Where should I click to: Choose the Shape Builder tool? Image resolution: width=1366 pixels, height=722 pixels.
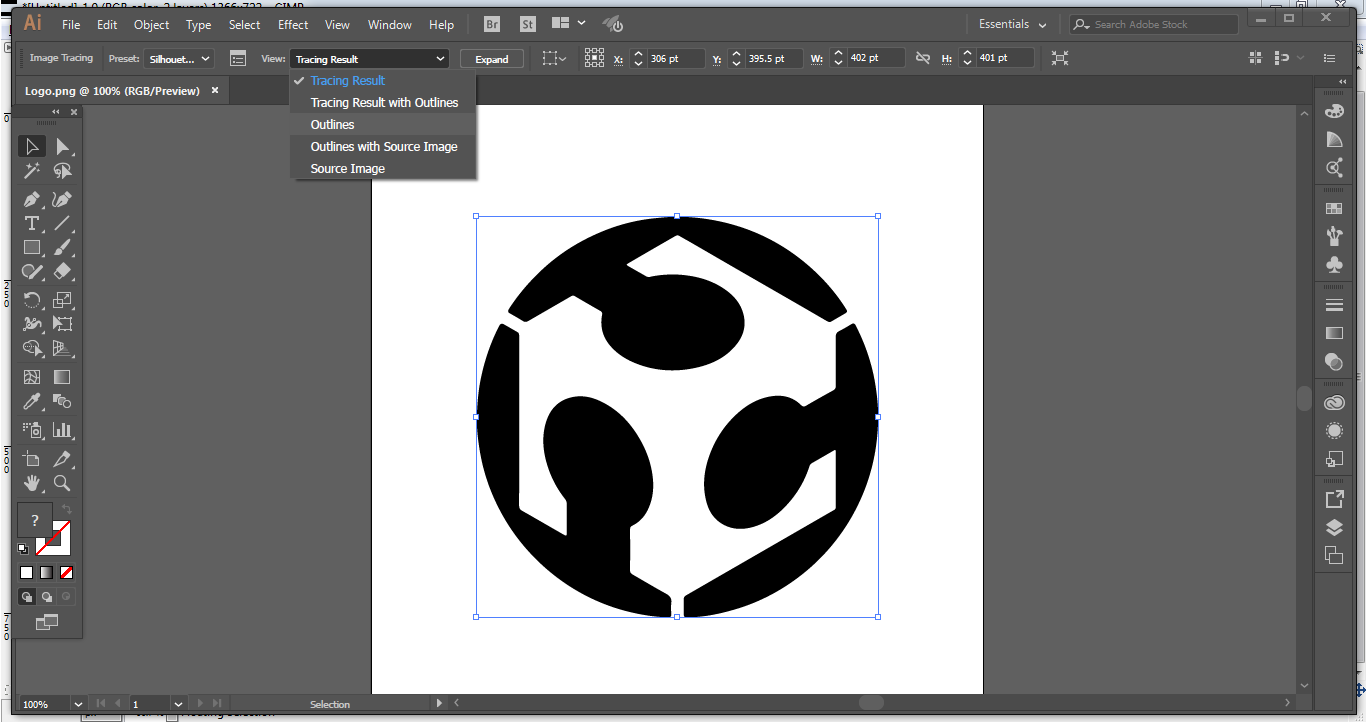point(32,349)
